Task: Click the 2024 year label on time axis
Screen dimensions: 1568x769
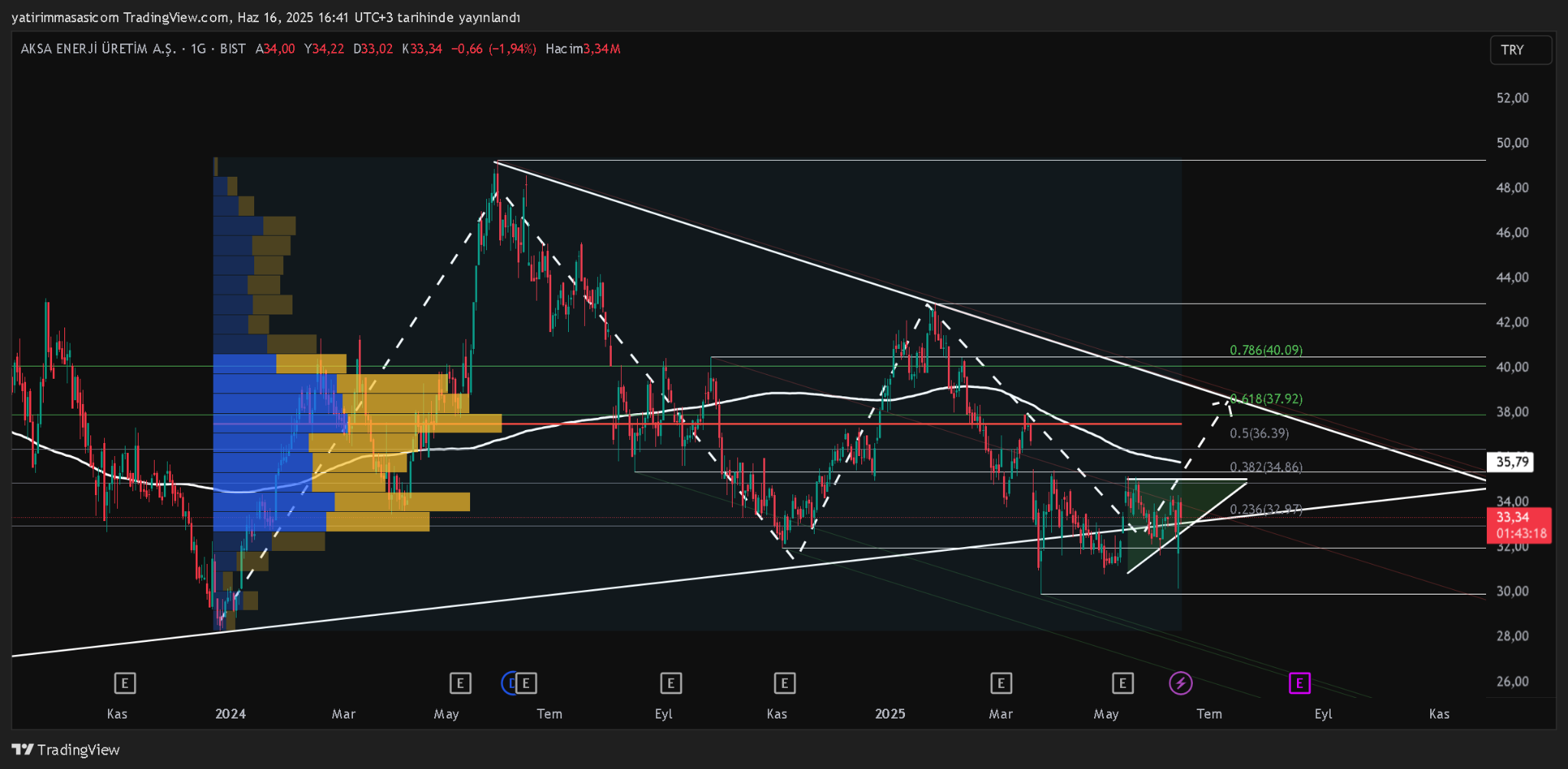Action: [x=230, y=714]
